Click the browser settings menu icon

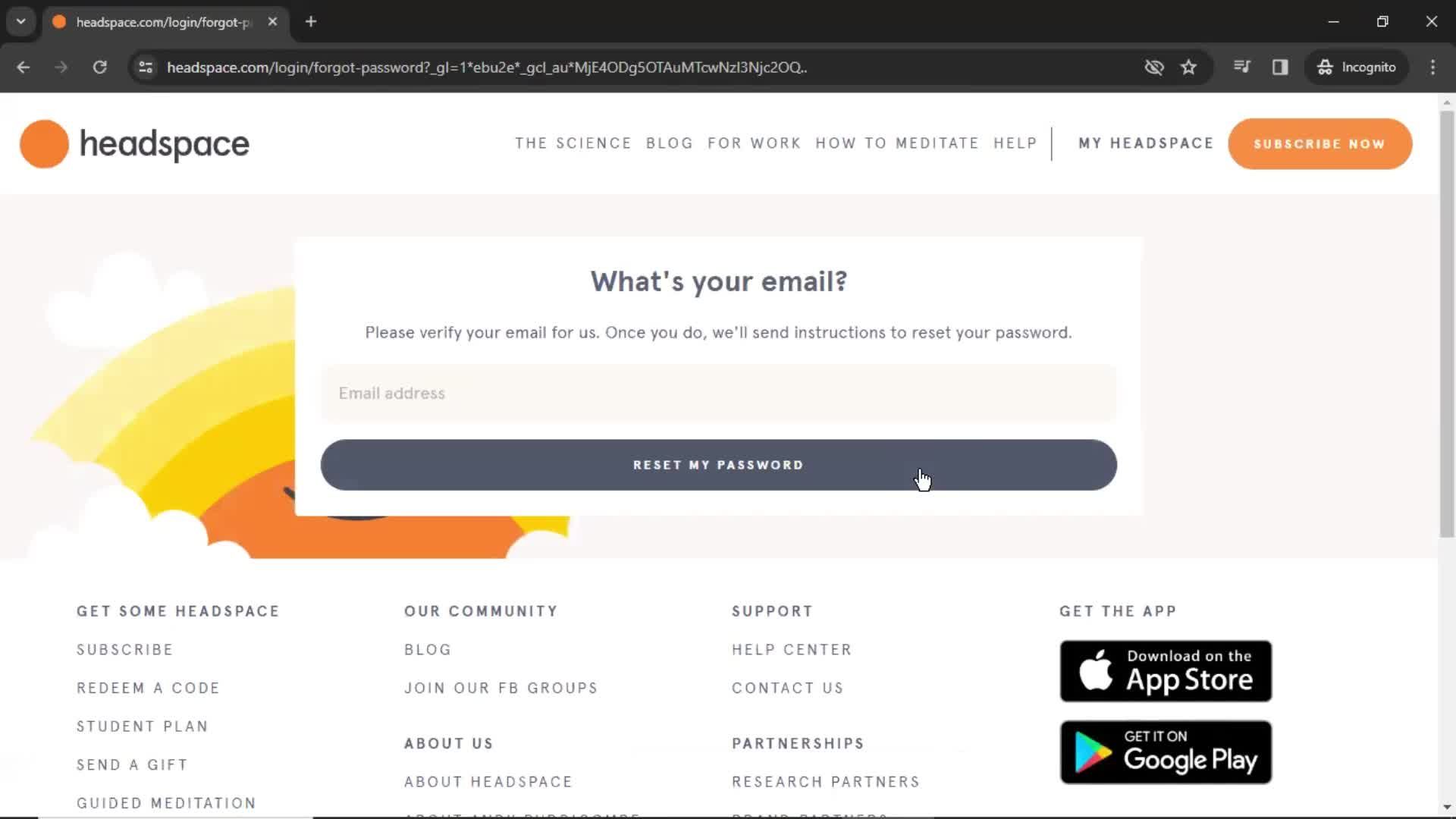(x=1433, y=67)
